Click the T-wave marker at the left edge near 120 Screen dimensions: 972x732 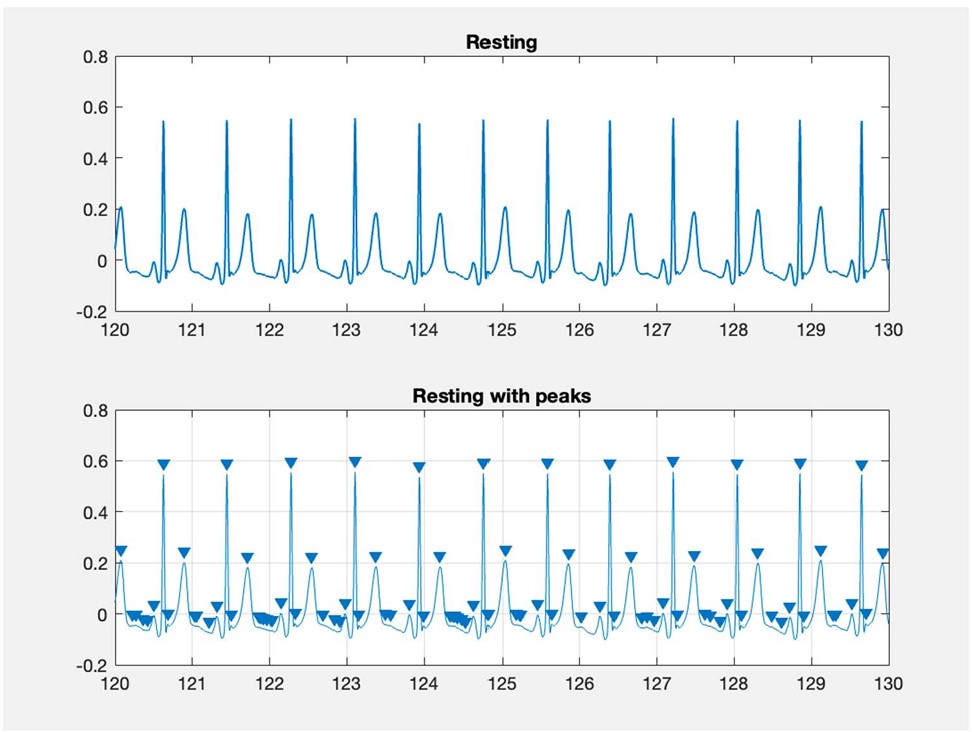121,551
